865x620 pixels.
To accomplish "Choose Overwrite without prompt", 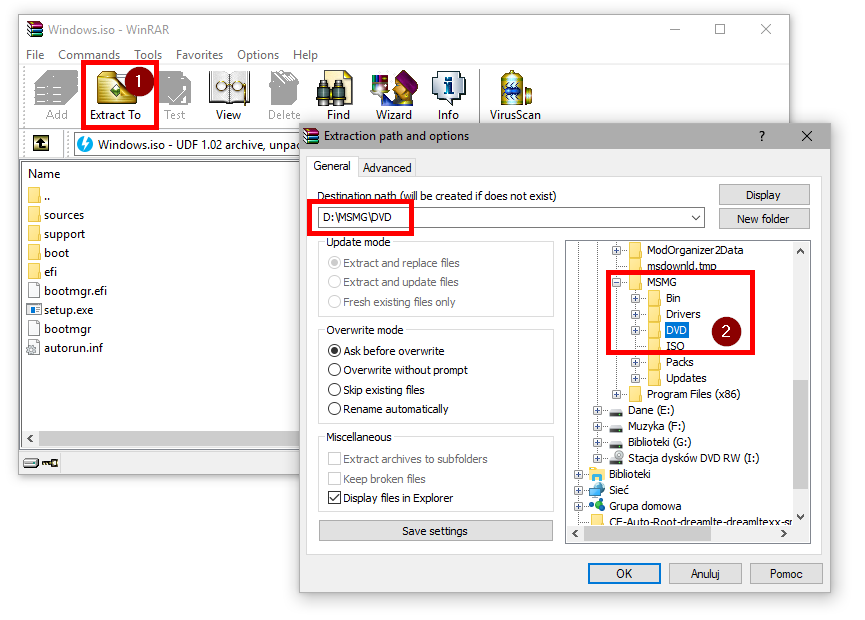I will [x=398, y=370].
